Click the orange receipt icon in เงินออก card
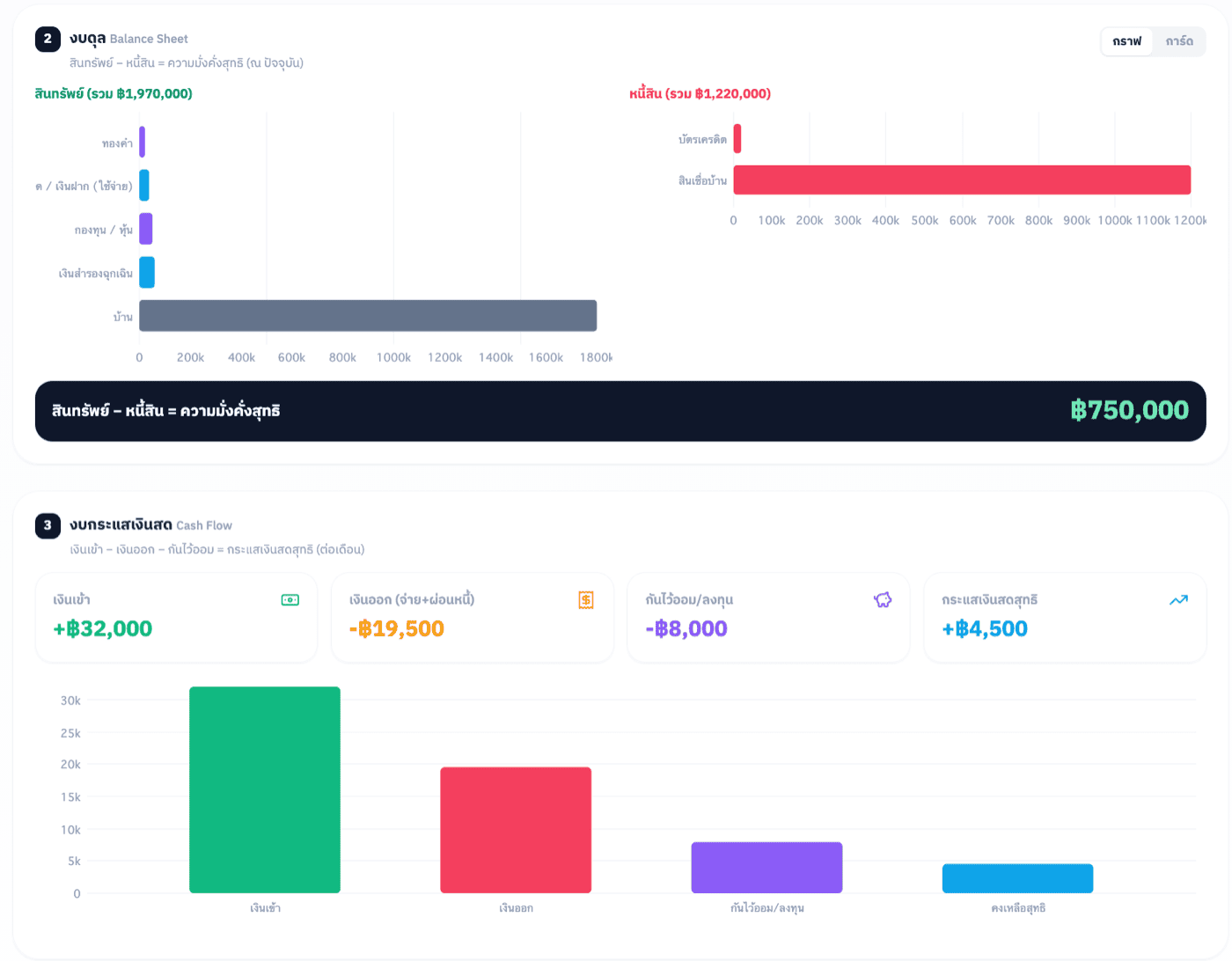 [586, 600]
